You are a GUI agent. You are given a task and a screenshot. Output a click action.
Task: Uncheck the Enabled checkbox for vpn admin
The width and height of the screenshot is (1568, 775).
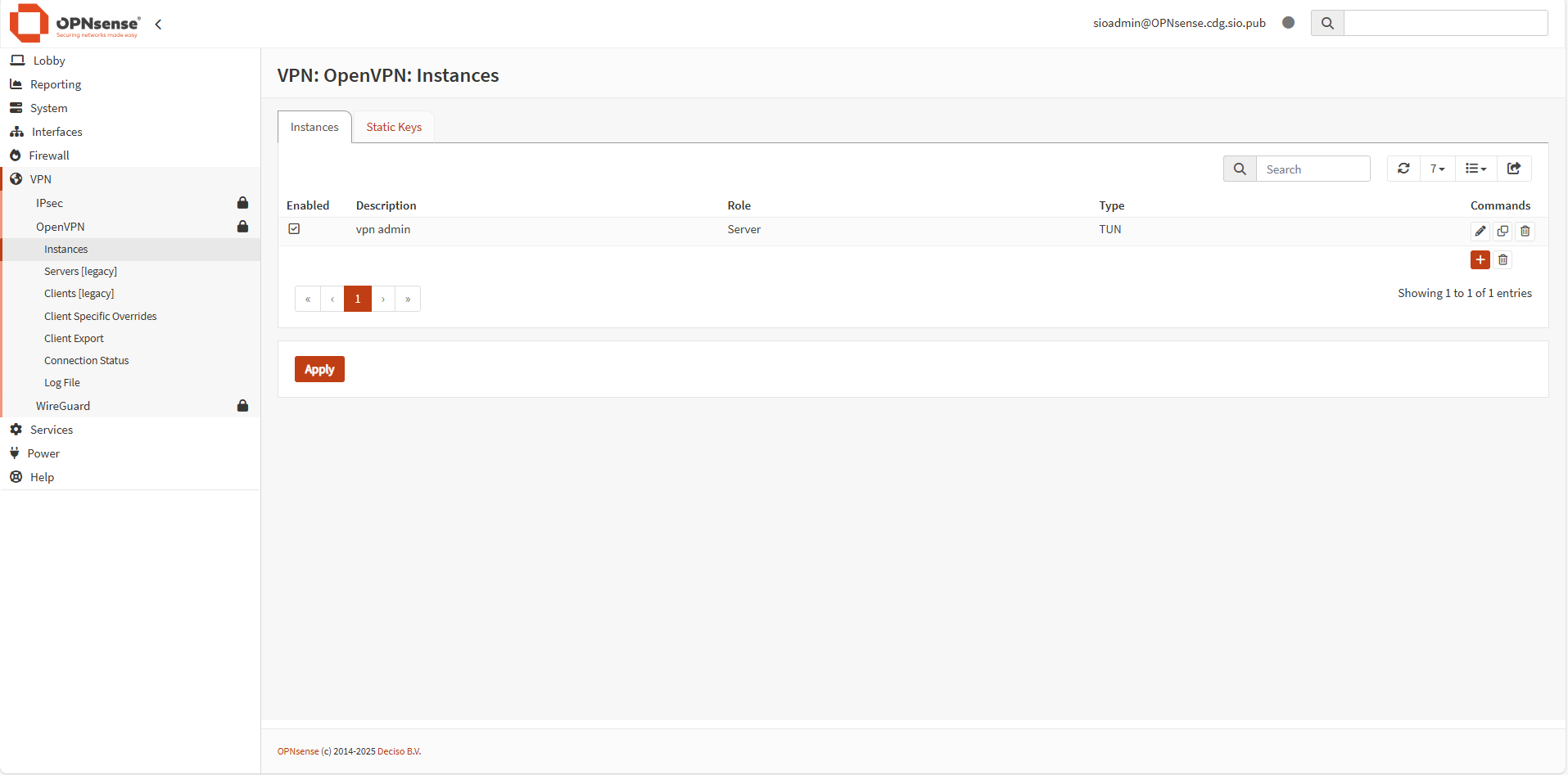tap(294, 228)
